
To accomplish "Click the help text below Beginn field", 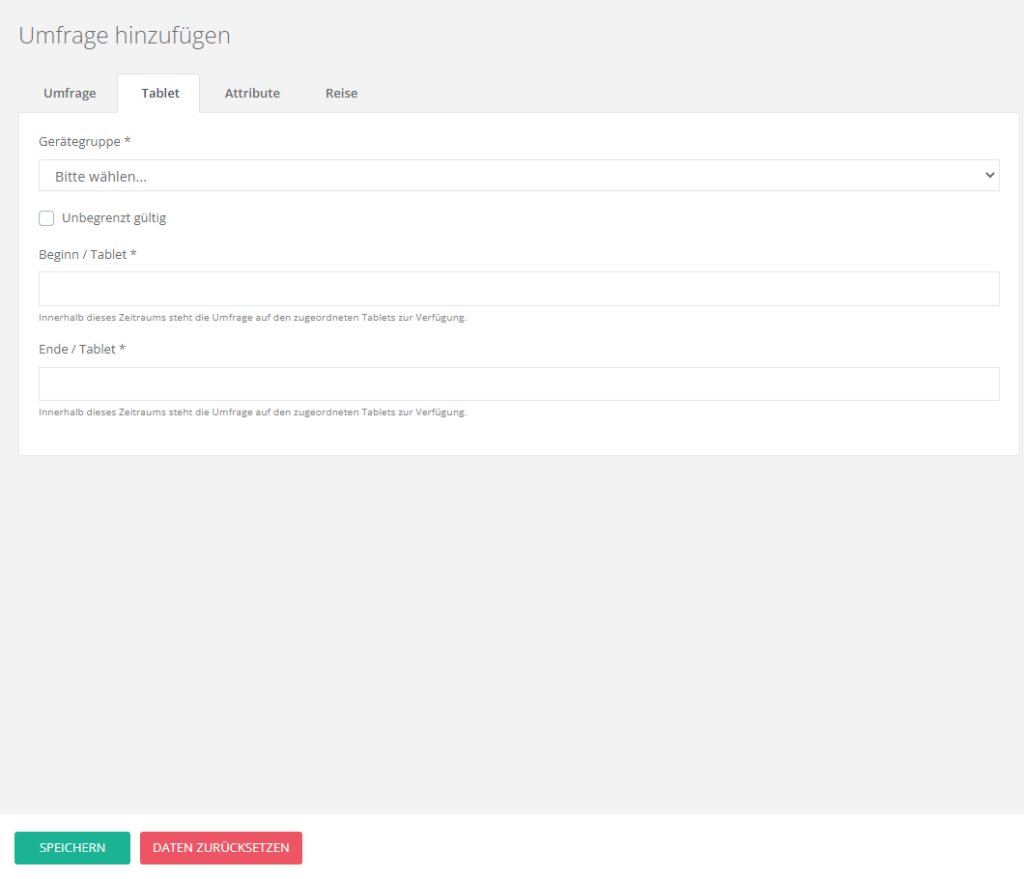I will [253, 318].
